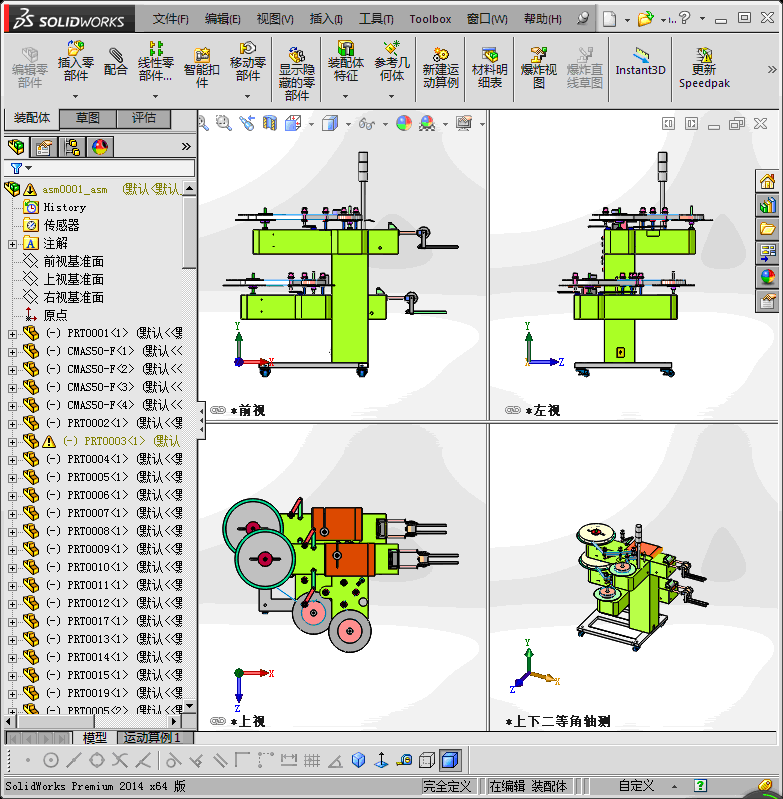
Task: Open 文件(F) File menu
Action: (171, 19)
